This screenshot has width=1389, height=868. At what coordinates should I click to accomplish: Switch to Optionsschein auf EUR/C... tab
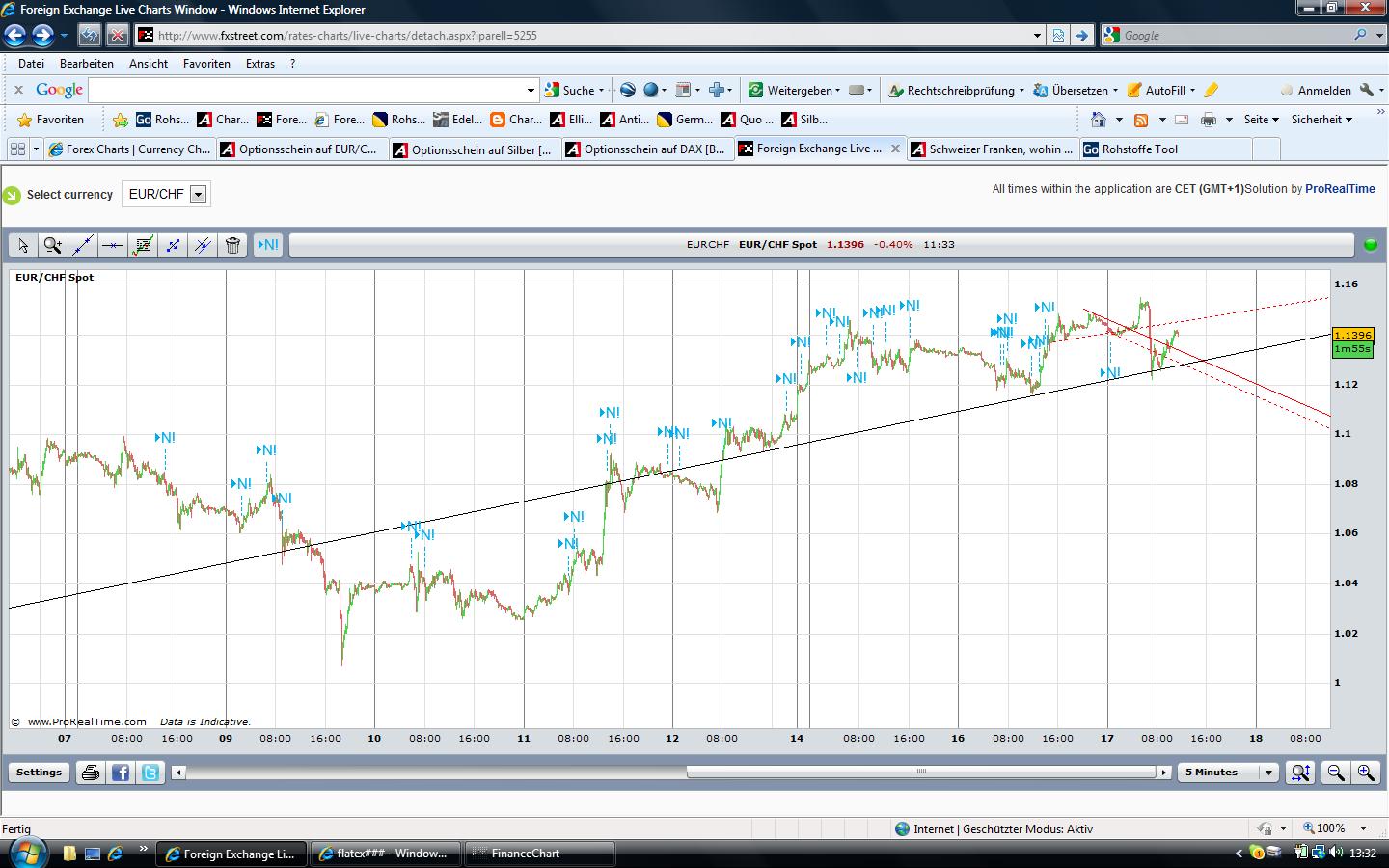point(300,149)
